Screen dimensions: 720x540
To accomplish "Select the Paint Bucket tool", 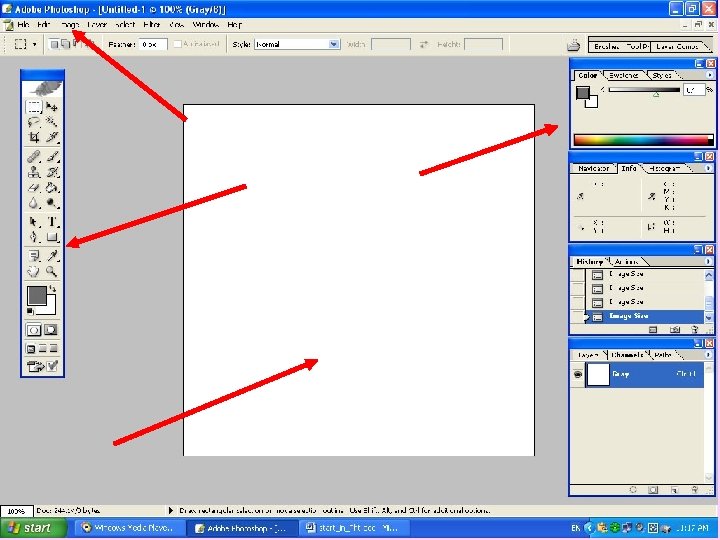I will 52,187.
